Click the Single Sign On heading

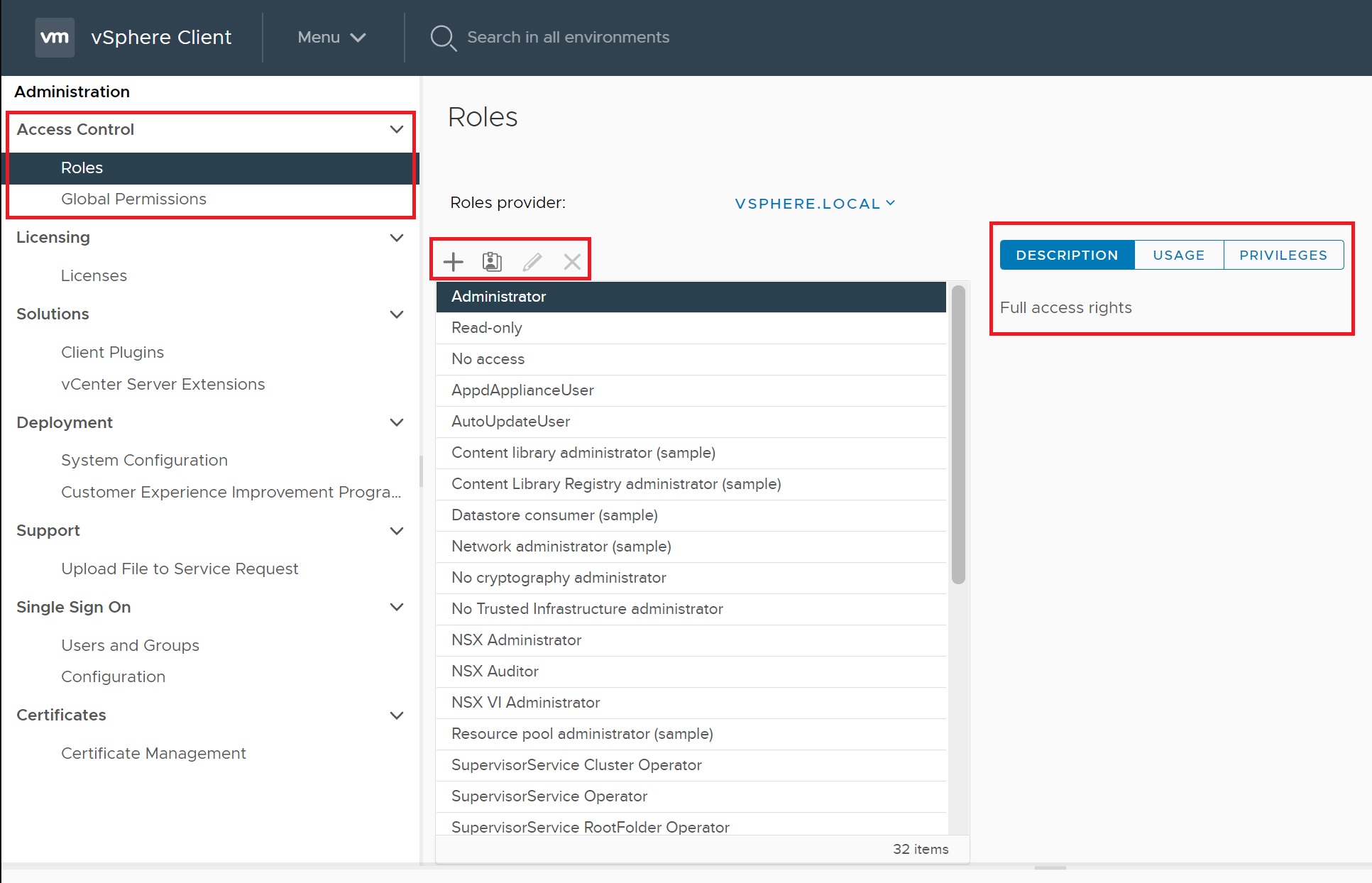(x=74, y=607)
